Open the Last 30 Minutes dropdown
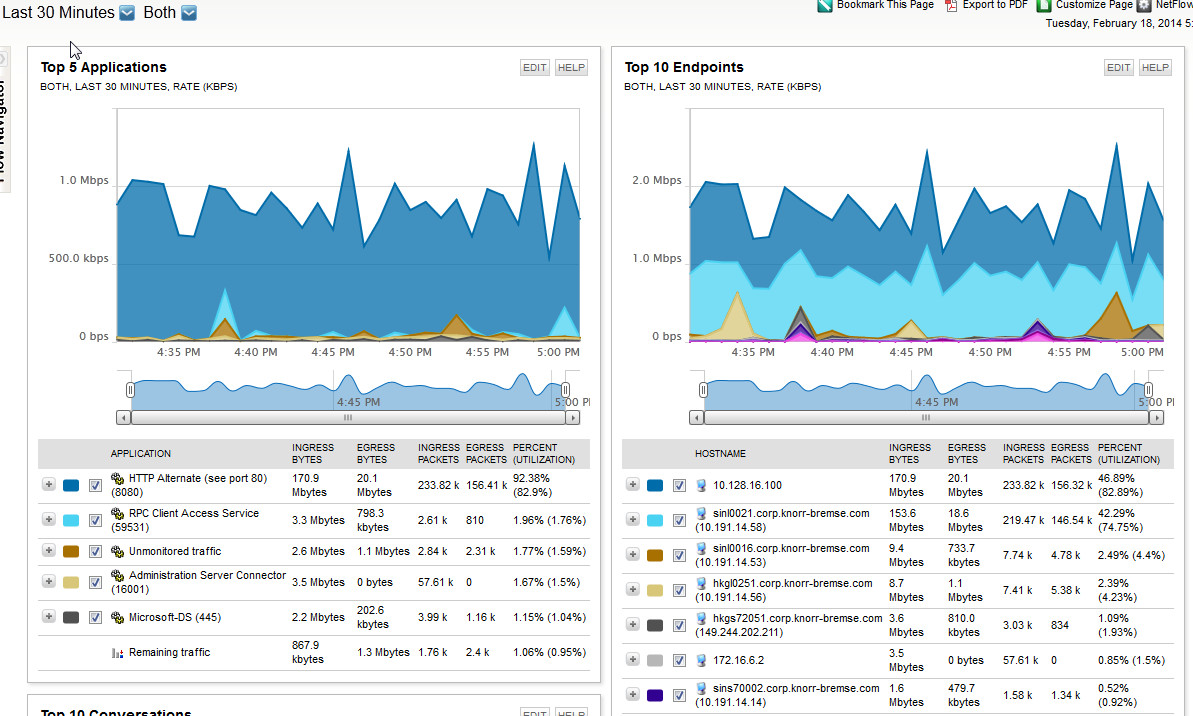Image resolution: width=1193 pixels, height=716 pixels. [127, 13]
